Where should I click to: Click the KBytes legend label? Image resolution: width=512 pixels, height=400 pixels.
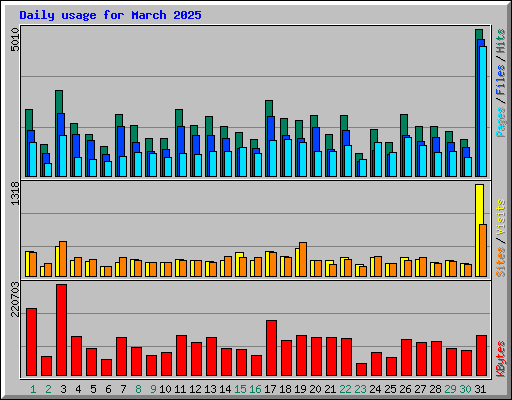[x=501, y=359]
